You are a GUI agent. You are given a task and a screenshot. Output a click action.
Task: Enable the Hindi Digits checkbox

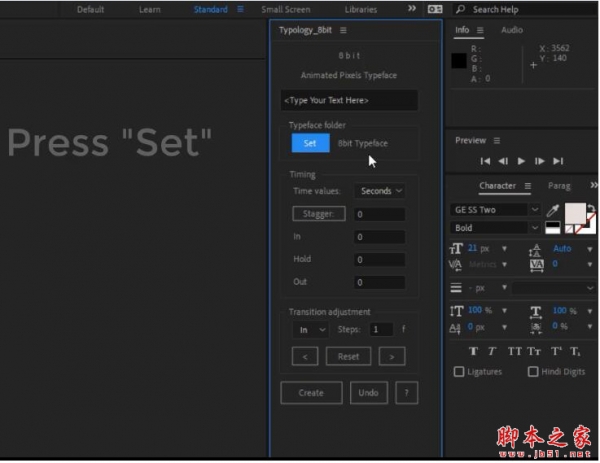tap(533, 372)
